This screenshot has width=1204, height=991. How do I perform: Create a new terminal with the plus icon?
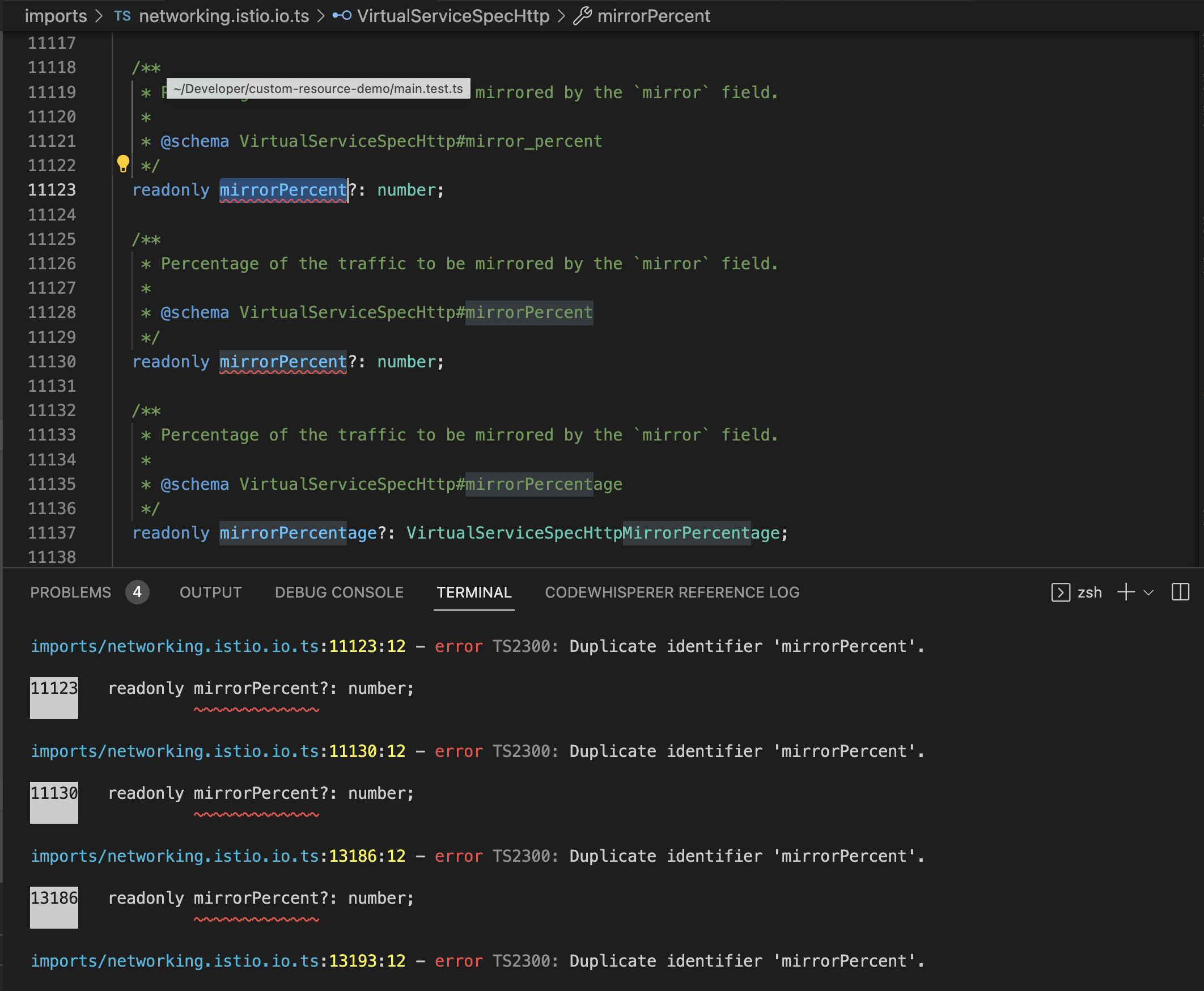pyautogui.click(x=1125, y=592)
